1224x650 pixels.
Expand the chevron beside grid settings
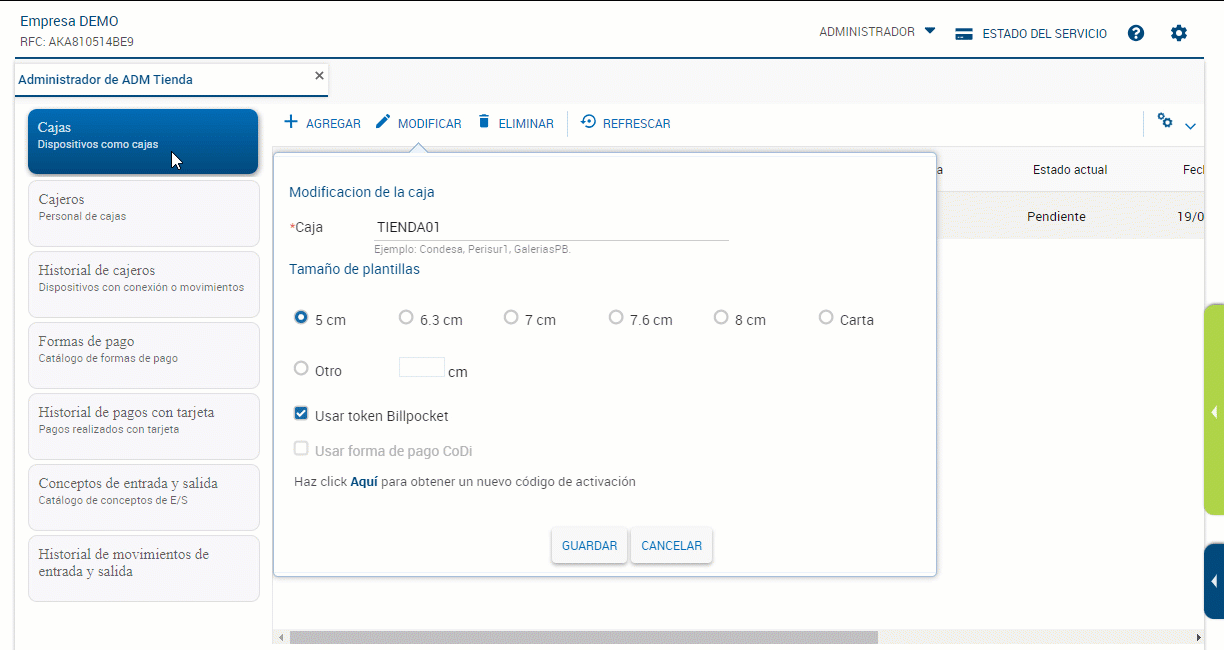pos(1190,126)
